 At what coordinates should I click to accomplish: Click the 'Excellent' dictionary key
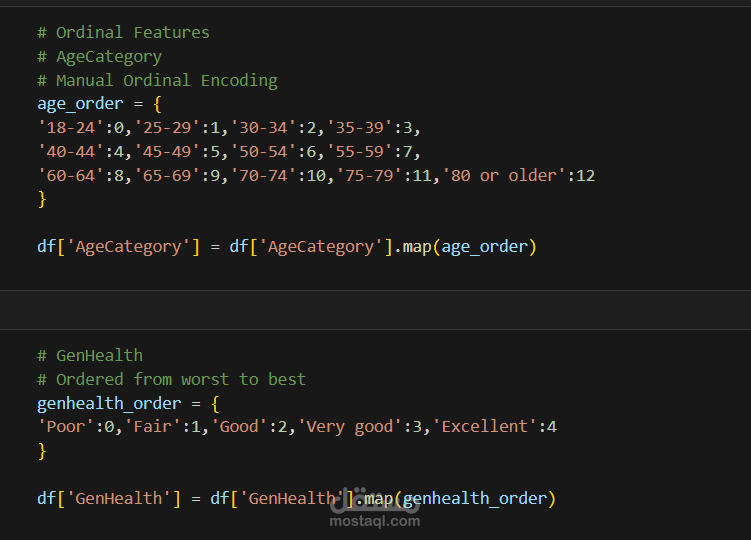[x=484, y=427]
